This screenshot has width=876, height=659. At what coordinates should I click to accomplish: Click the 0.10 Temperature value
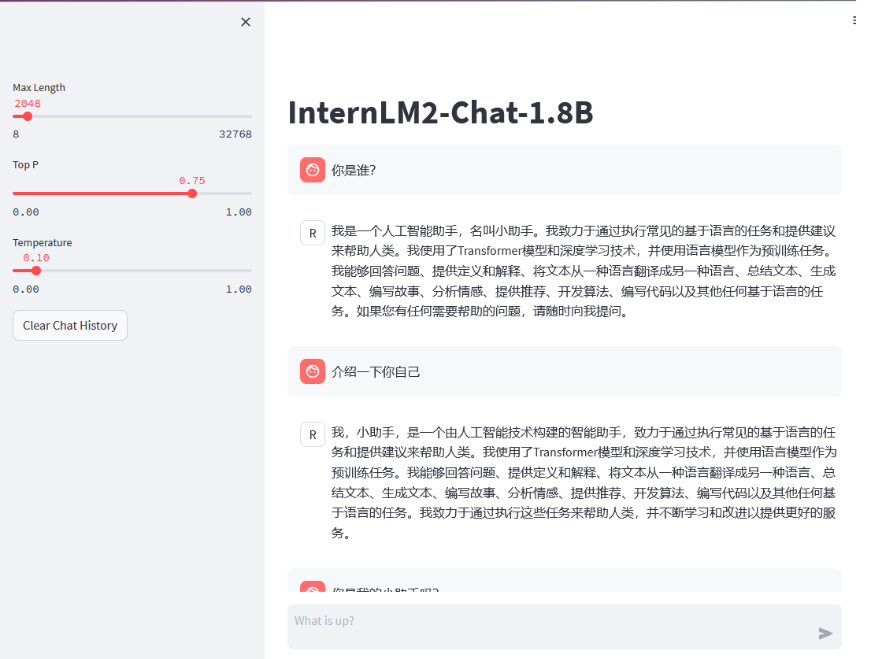(x=36, y=257)
